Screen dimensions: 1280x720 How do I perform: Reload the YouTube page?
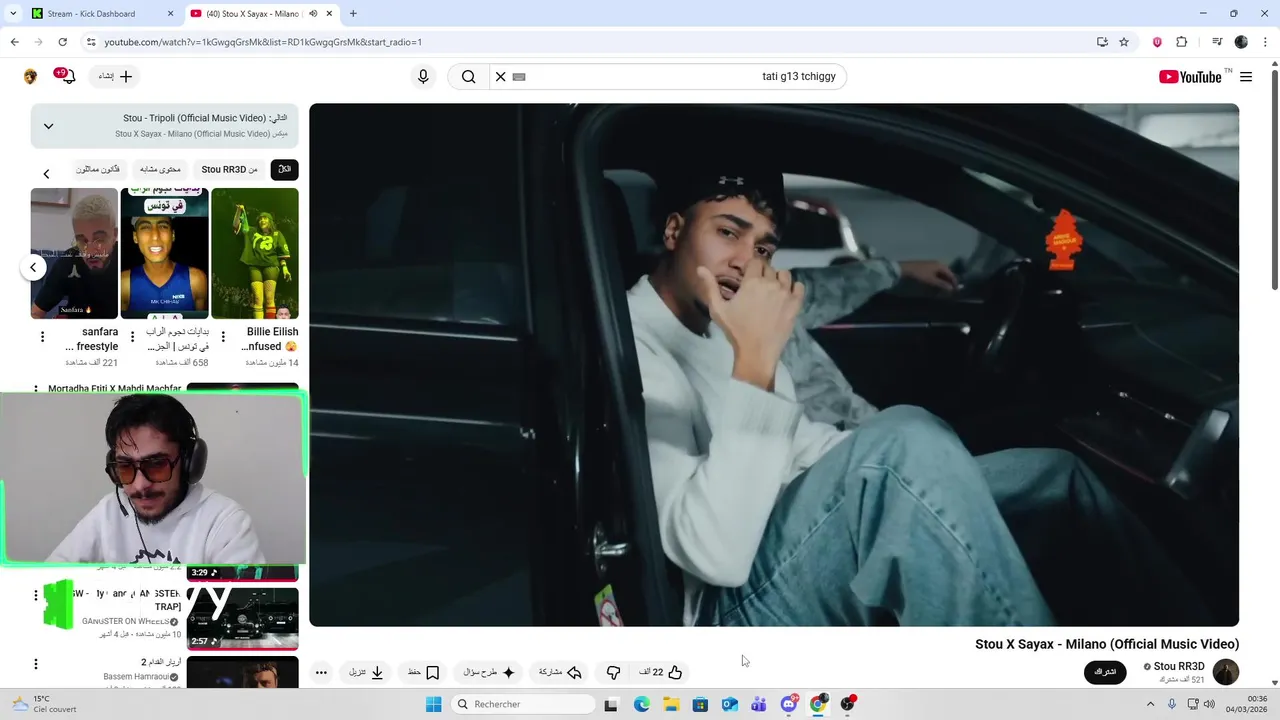[62, 42]
